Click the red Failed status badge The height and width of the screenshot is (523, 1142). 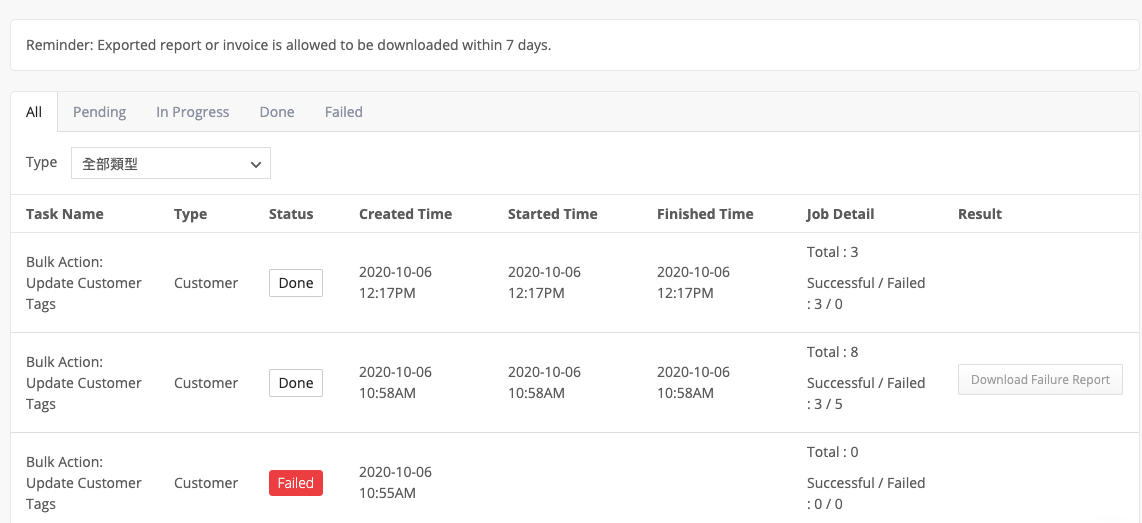[x=296, y=483]
